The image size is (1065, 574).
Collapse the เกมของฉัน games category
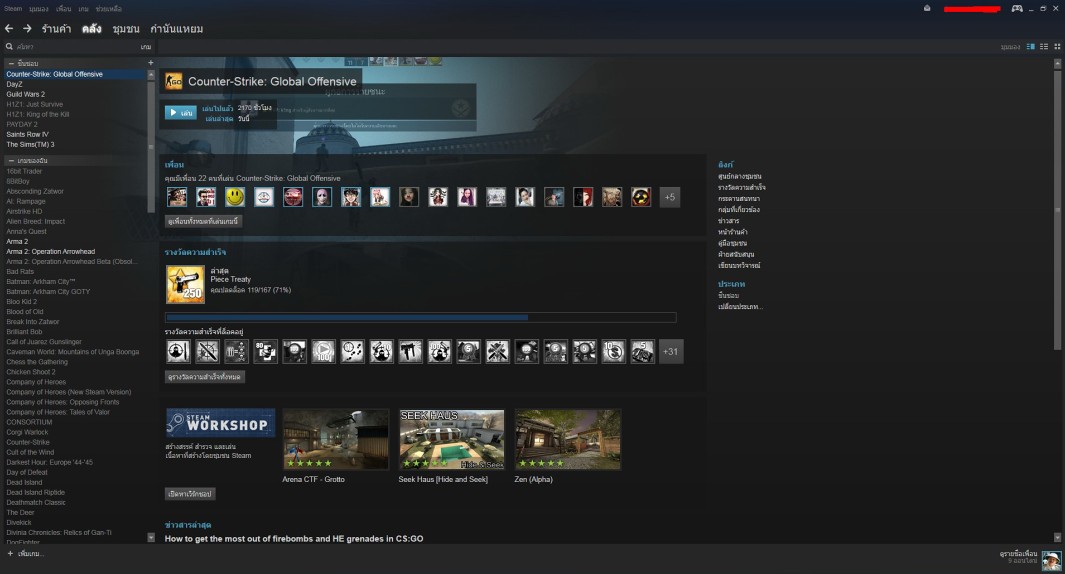point(11,160)
